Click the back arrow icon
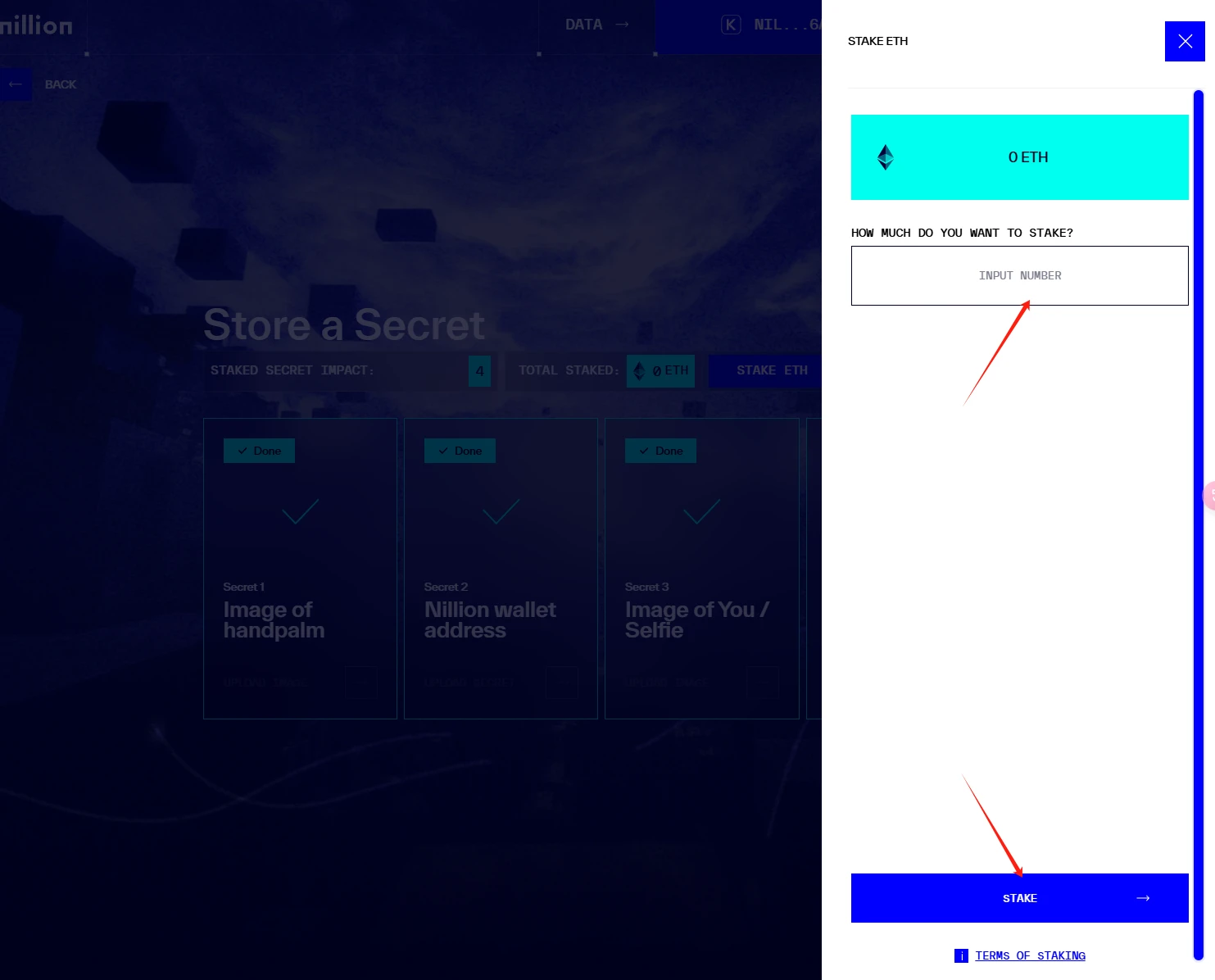Viewport: 1215px width, 980px height. [x=15, y=84]
